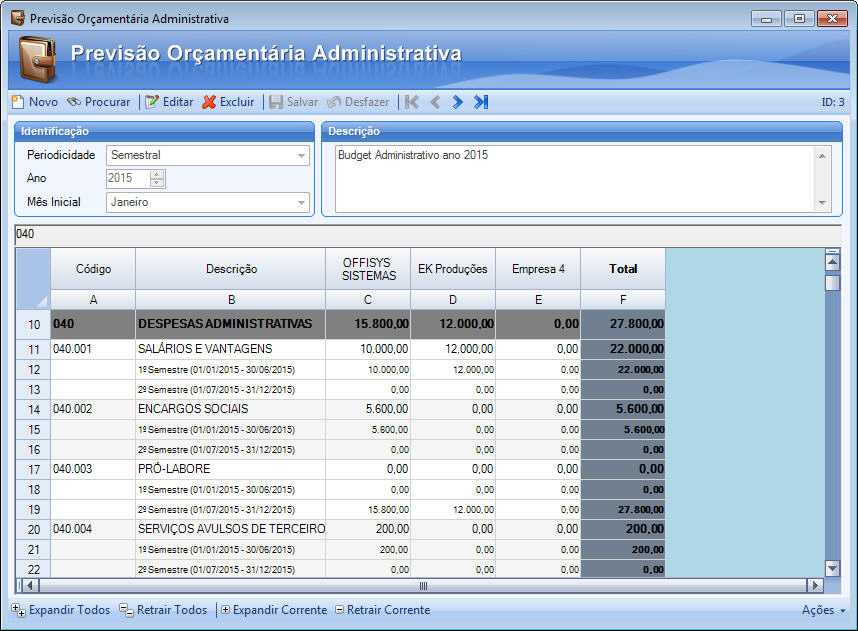Click 15.800,00 cell in row 10

(368, 325)
